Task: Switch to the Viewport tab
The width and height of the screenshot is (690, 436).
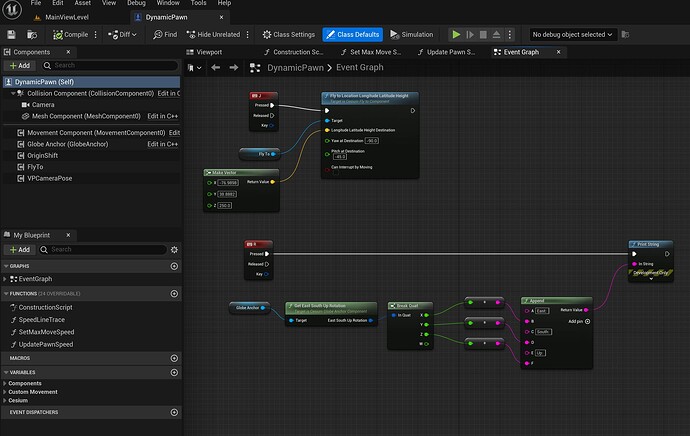Action: point(209,51)
